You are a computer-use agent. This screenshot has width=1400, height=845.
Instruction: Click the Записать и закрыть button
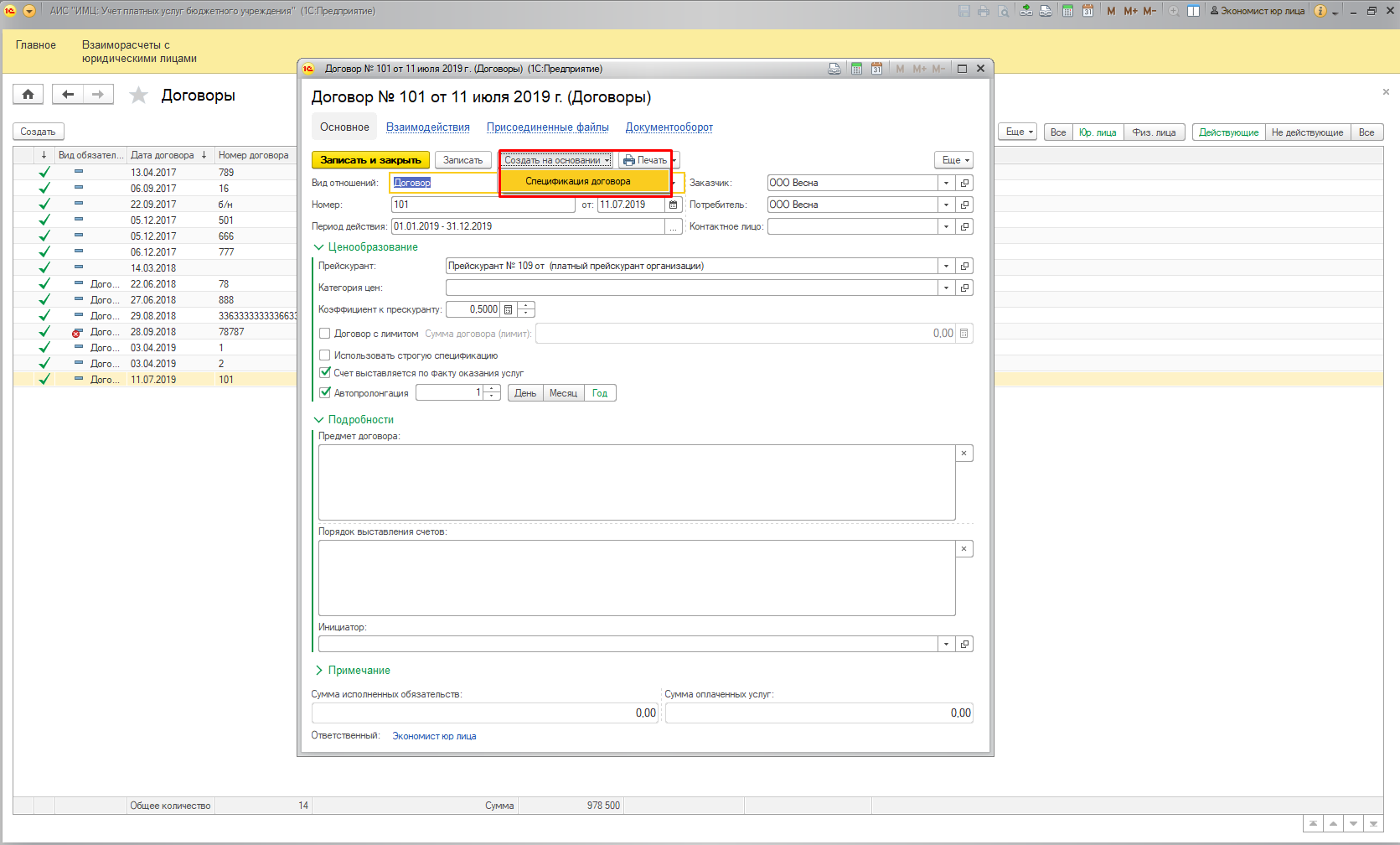coord(370,160)
